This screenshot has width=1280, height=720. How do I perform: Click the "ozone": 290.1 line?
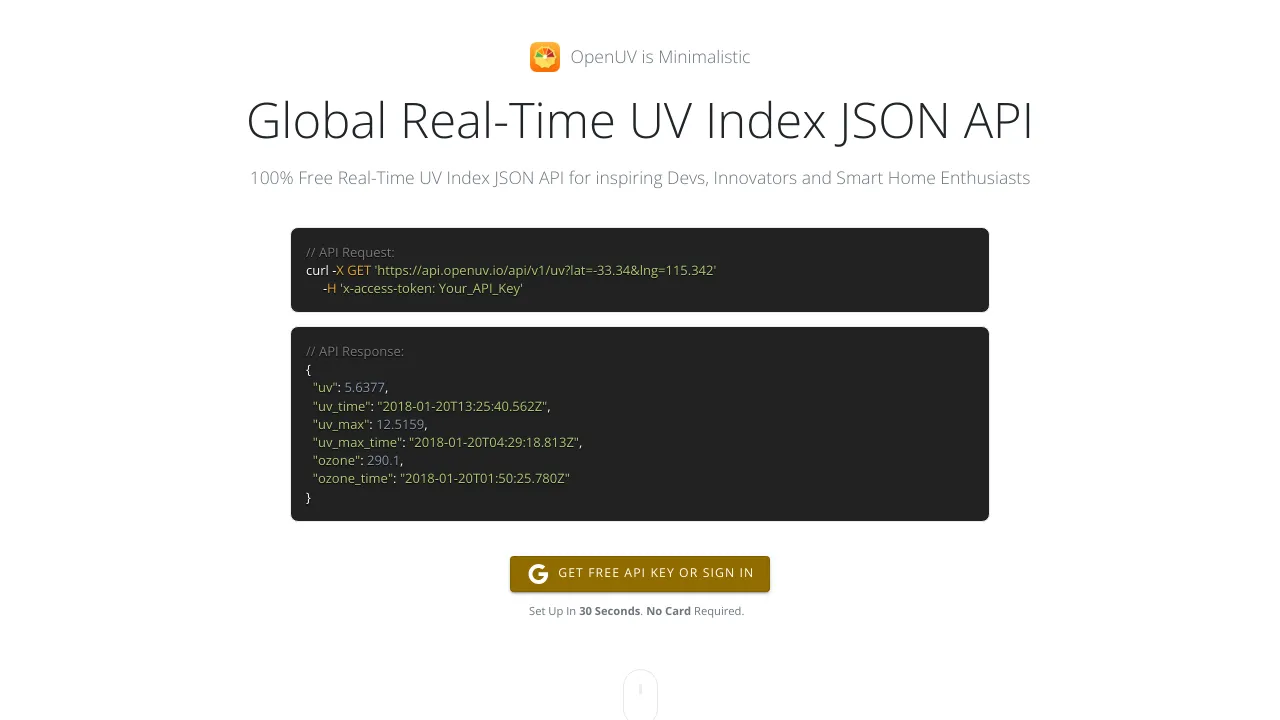pos(358,460)
